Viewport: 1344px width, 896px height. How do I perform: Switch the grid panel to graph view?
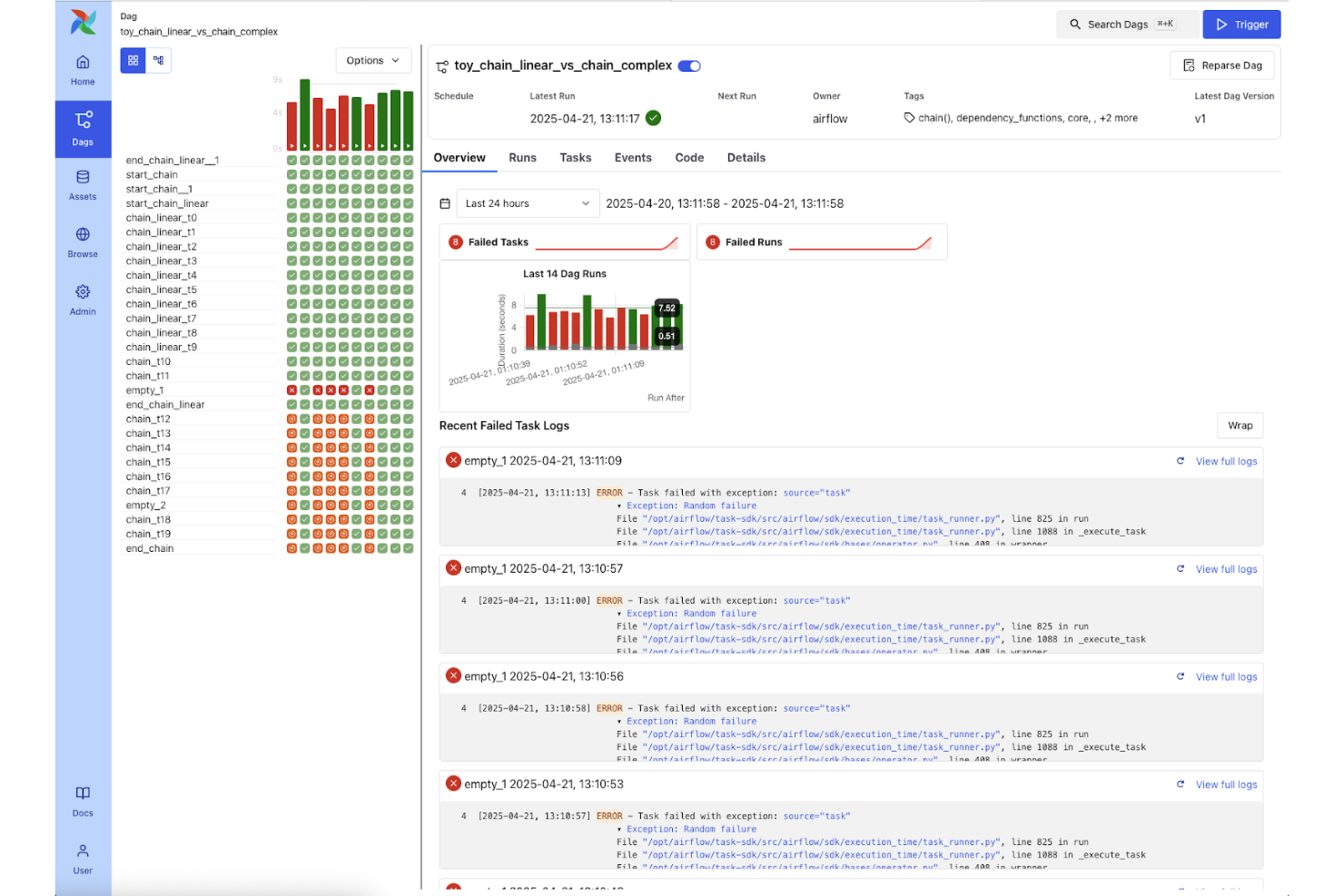tap(158, 60)
